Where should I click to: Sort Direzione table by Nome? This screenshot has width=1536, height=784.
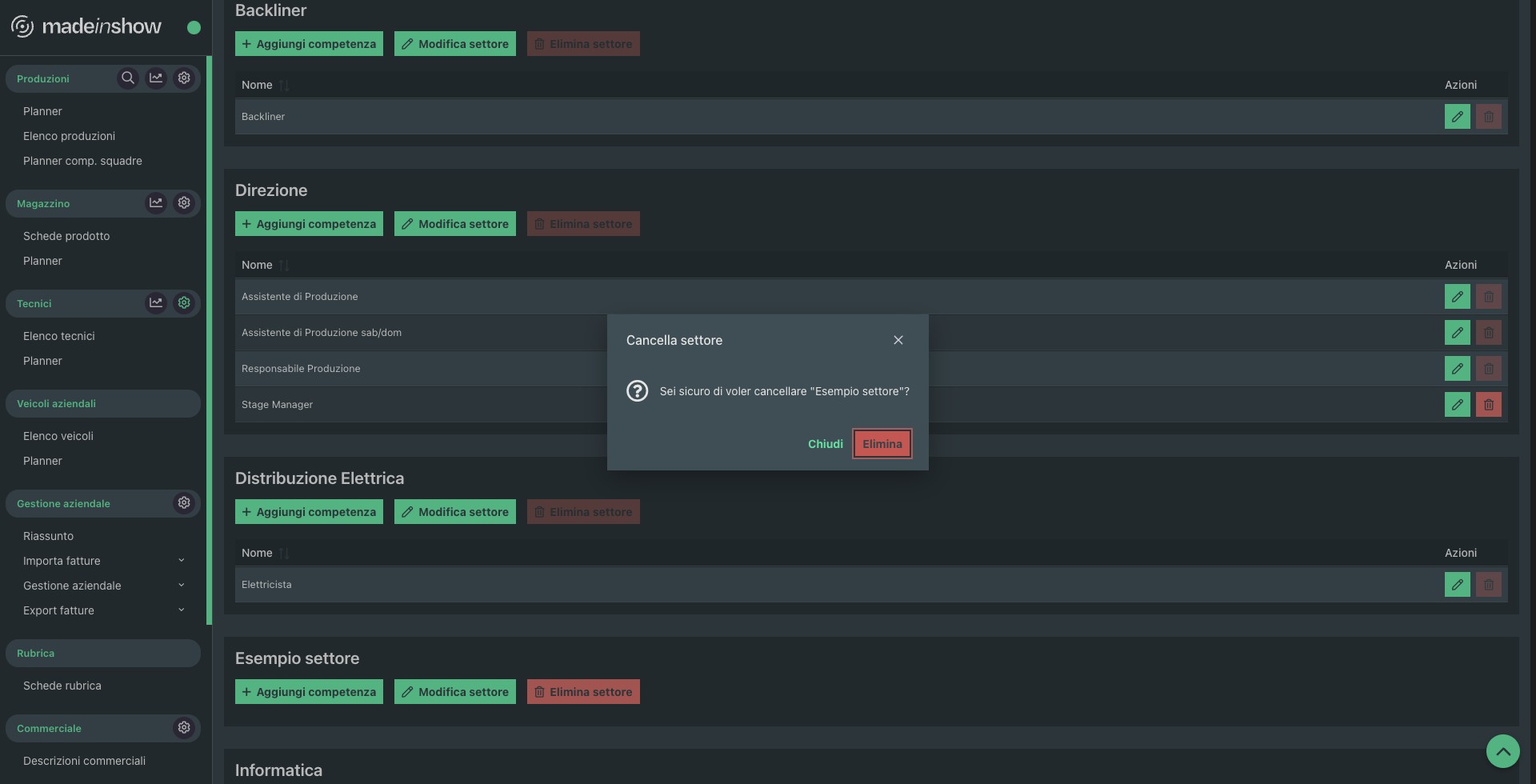[x=283, y=266]
